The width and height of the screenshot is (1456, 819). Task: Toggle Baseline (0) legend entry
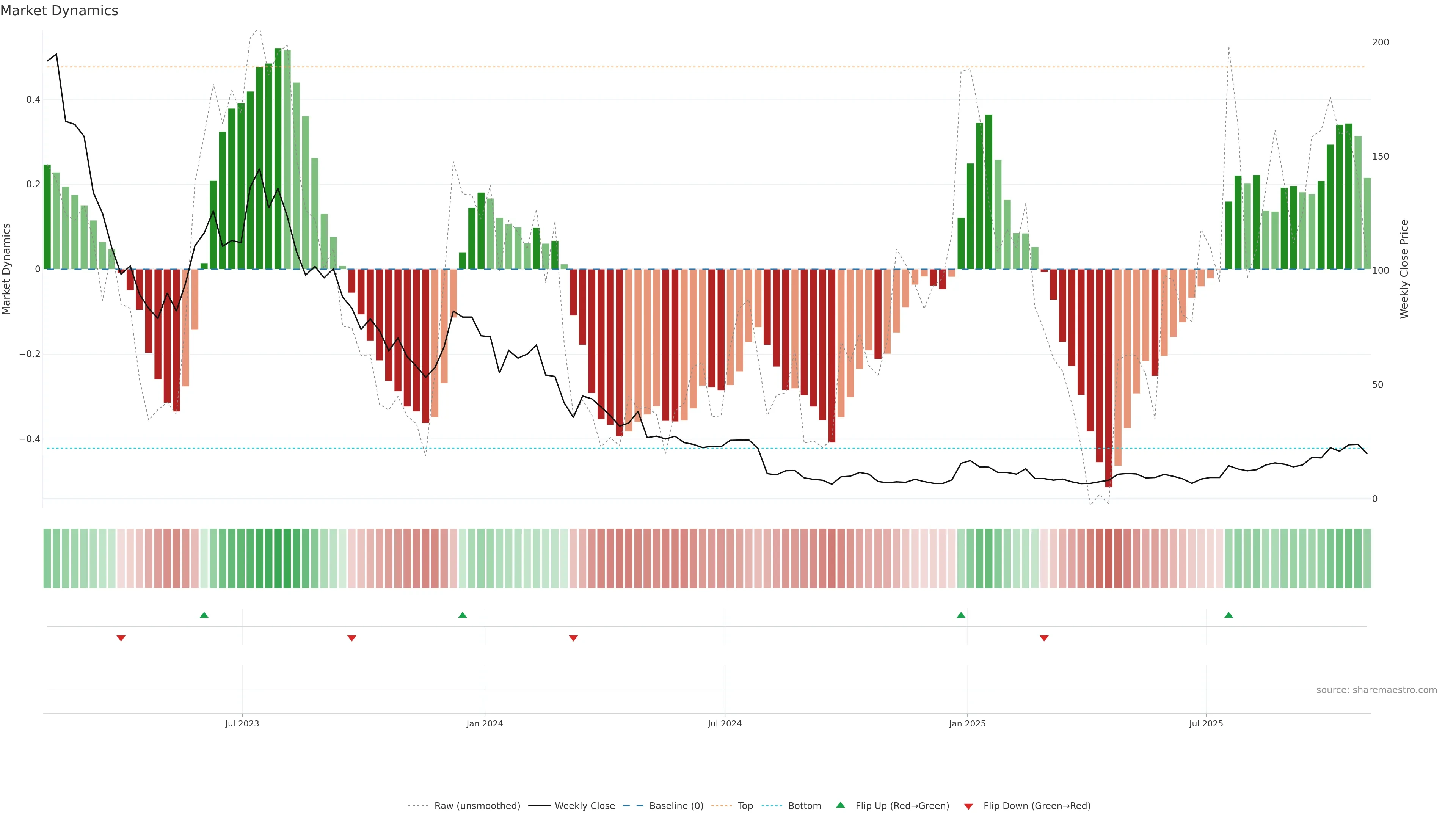point(676,806)
